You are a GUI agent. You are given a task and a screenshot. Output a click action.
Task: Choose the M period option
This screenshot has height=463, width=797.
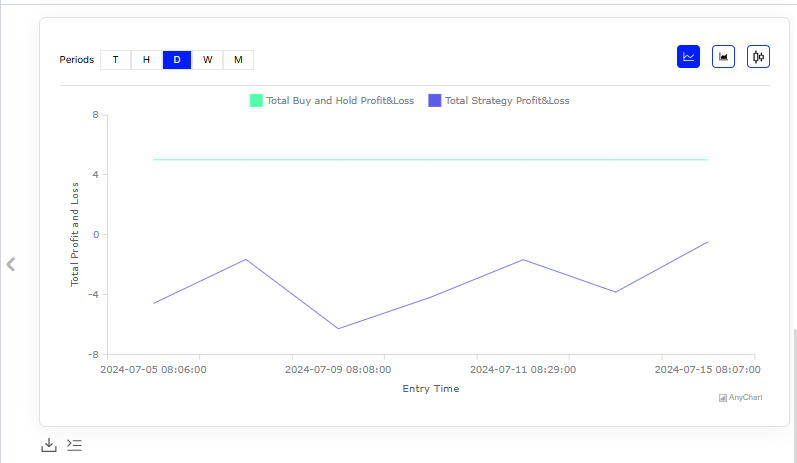(238, 60)
